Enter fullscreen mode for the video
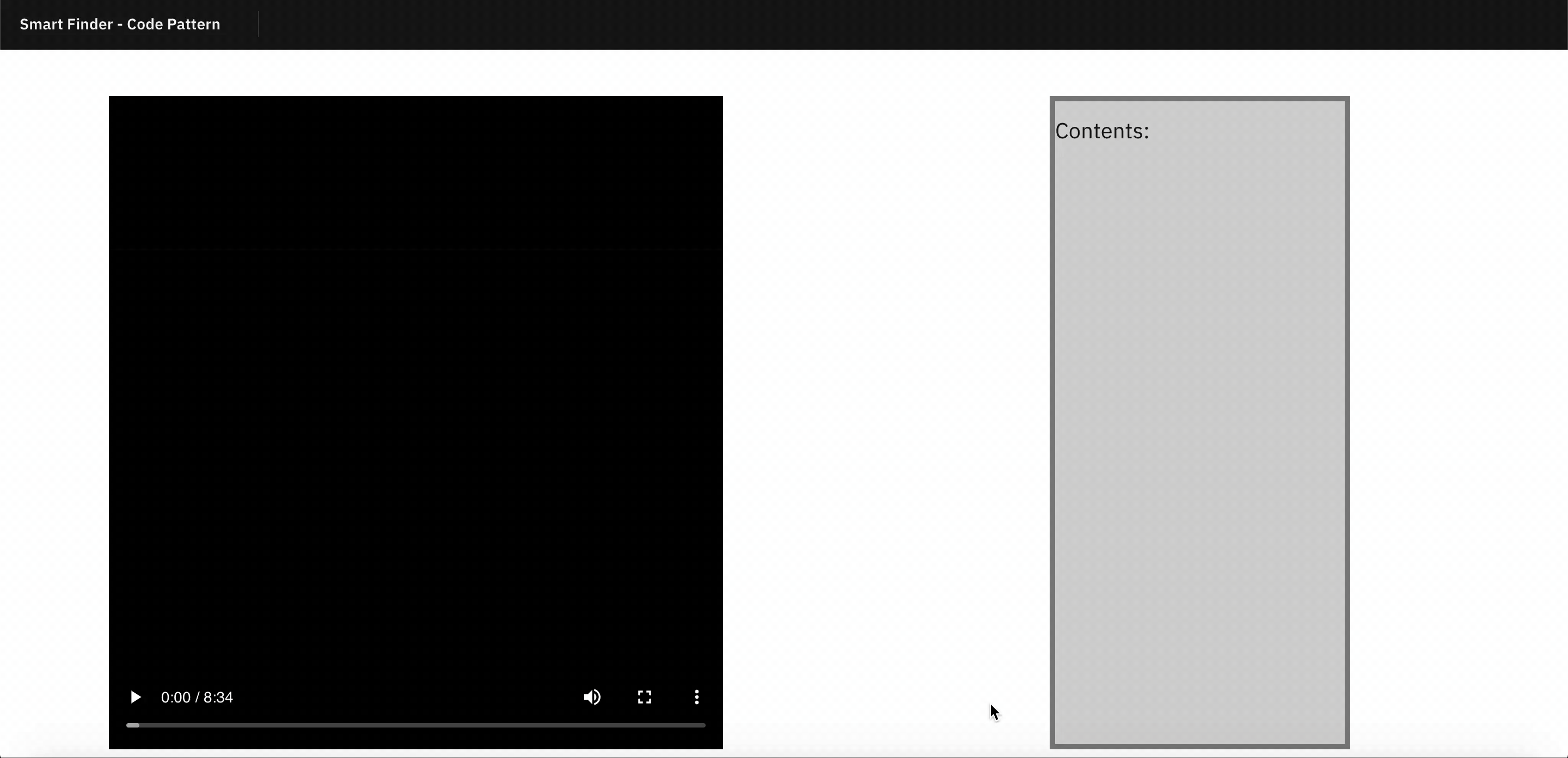Viewport: 1568px width, 758px height. coord(645,697)
